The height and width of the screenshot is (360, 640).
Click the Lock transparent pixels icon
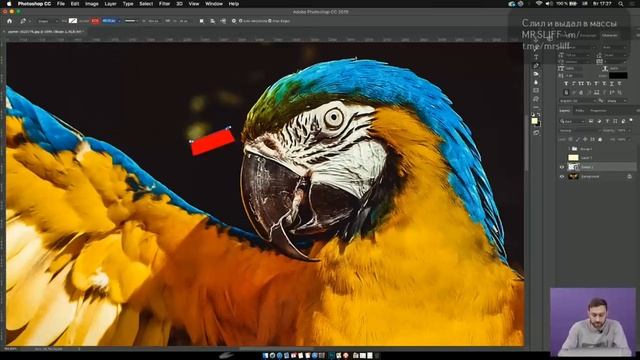[x=570, y=139]
